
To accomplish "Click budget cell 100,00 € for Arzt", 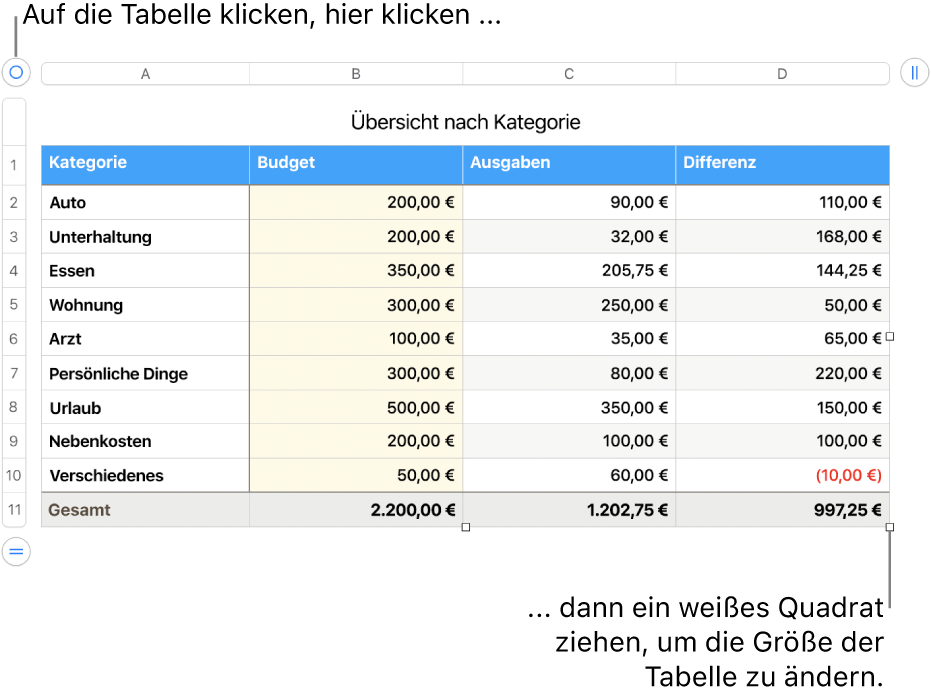I will 356,339.
